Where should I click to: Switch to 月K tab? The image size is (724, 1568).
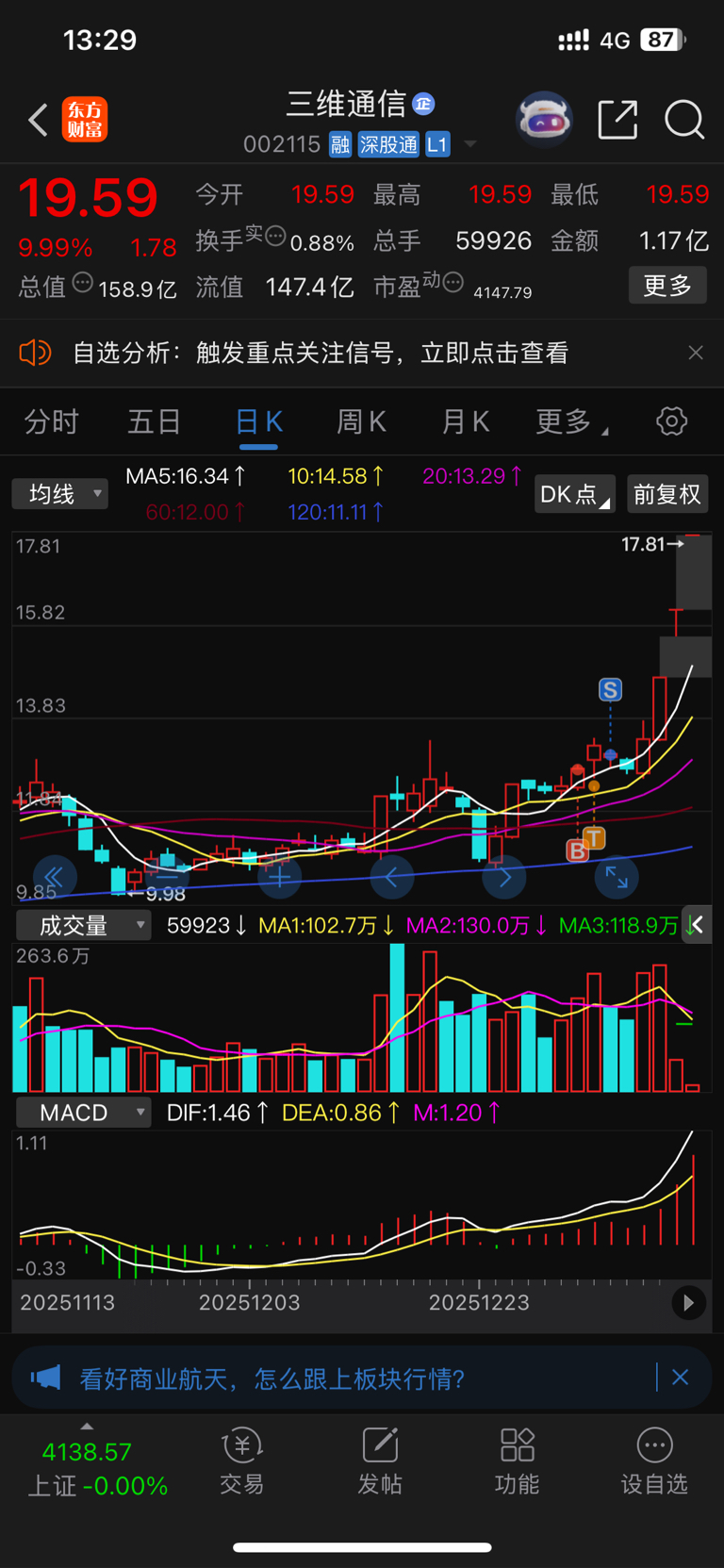(x=465, y=421)
